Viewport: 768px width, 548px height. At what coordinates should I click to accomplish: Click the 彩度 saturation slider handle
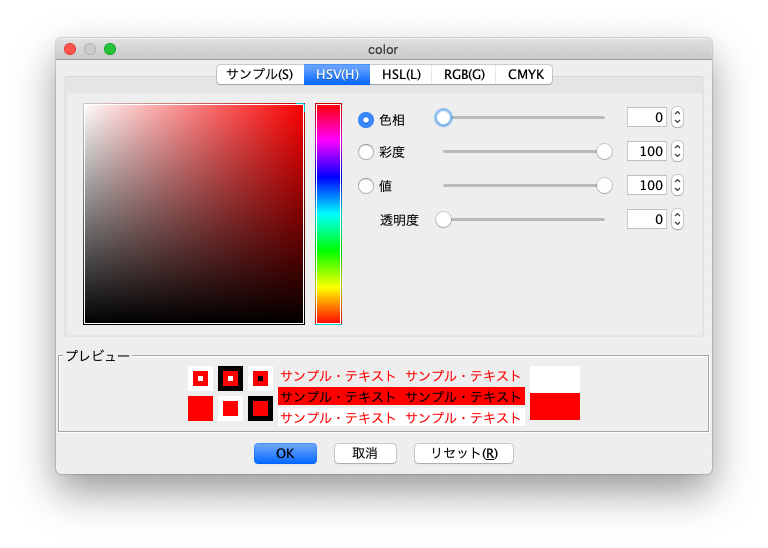pyautogui.click(x=604, y=152)
